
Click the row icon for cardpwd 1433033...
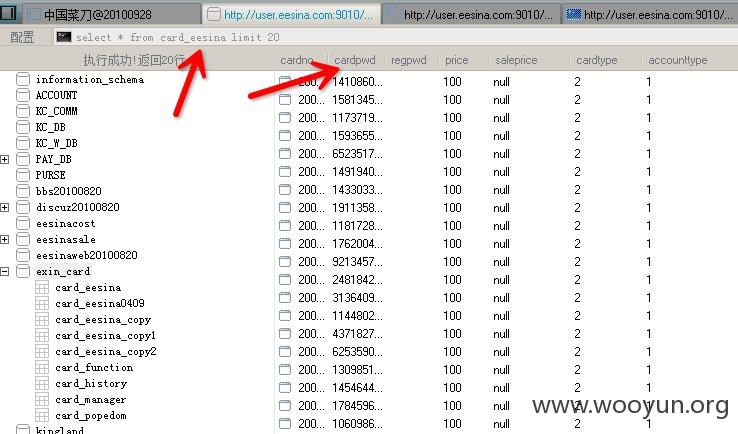285,189
